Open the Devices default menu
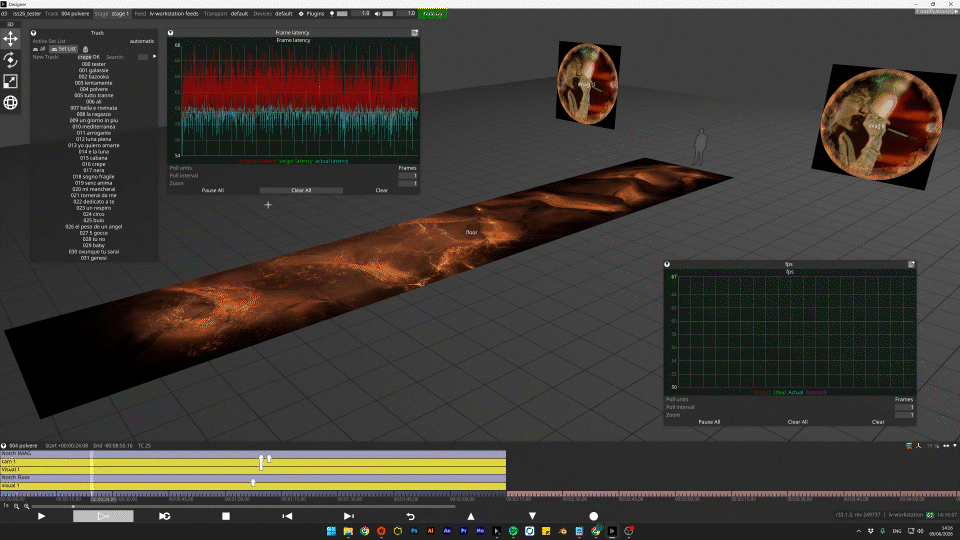 pos(272,13)
